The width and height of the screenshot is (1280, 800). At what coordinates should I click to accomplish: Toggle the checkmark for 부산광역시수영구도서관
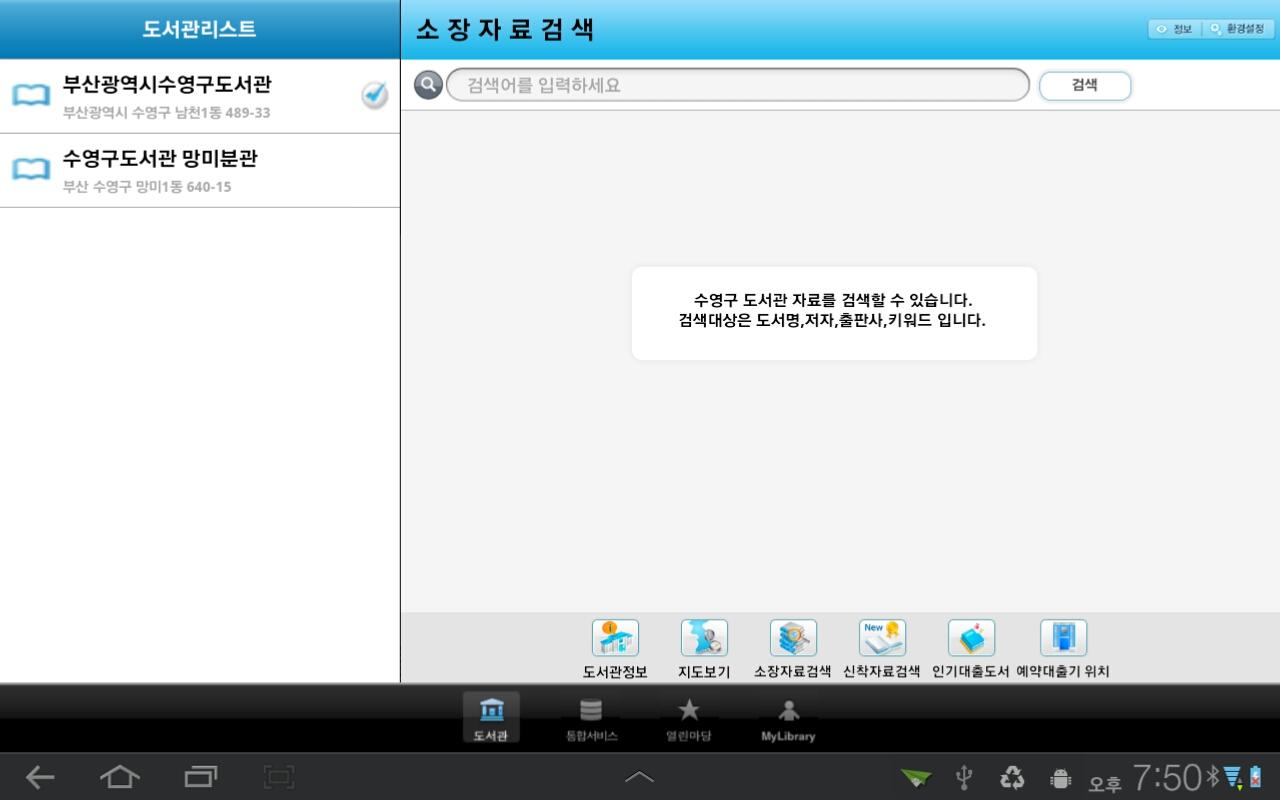pyautogui.click(x=374, y=95)
